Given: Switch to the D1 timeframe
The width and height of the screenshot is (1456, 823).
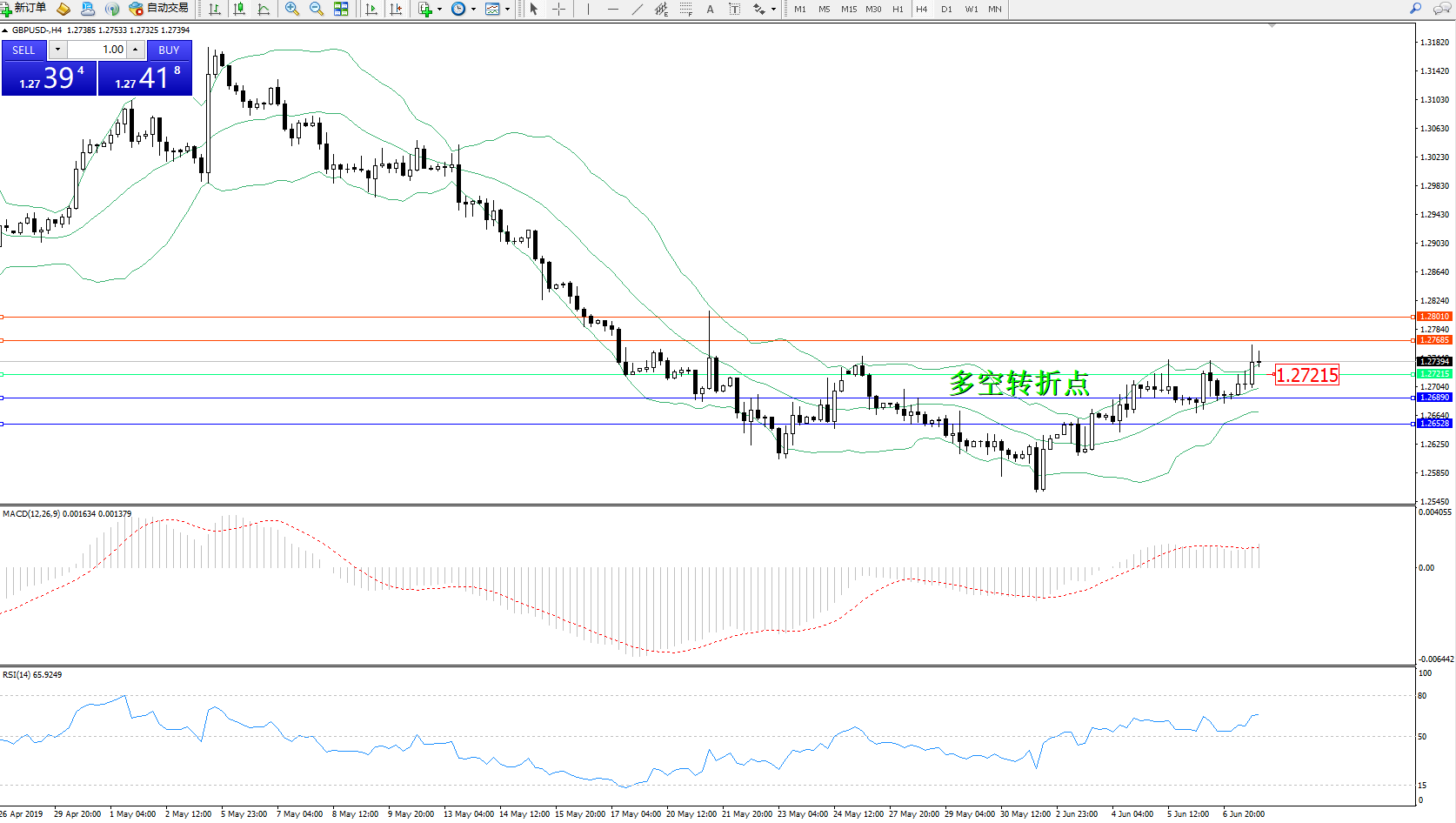Looking at the screenshot, I should click(x=946, y=9).
